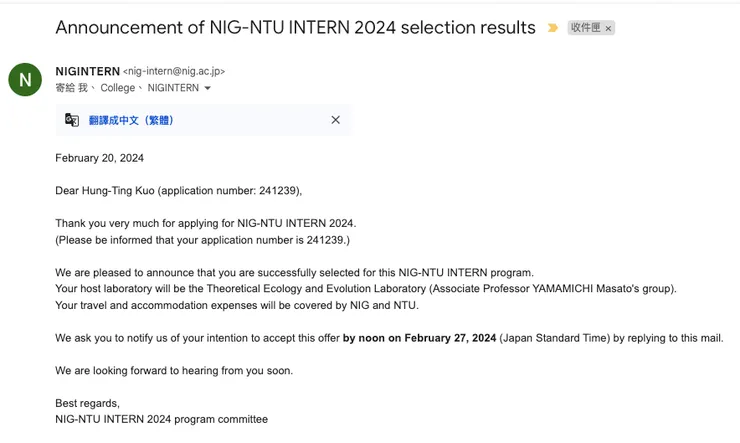Expand recipient details dropdown arrow
This screenshot has width=740, height=443.
pos(208,89)
